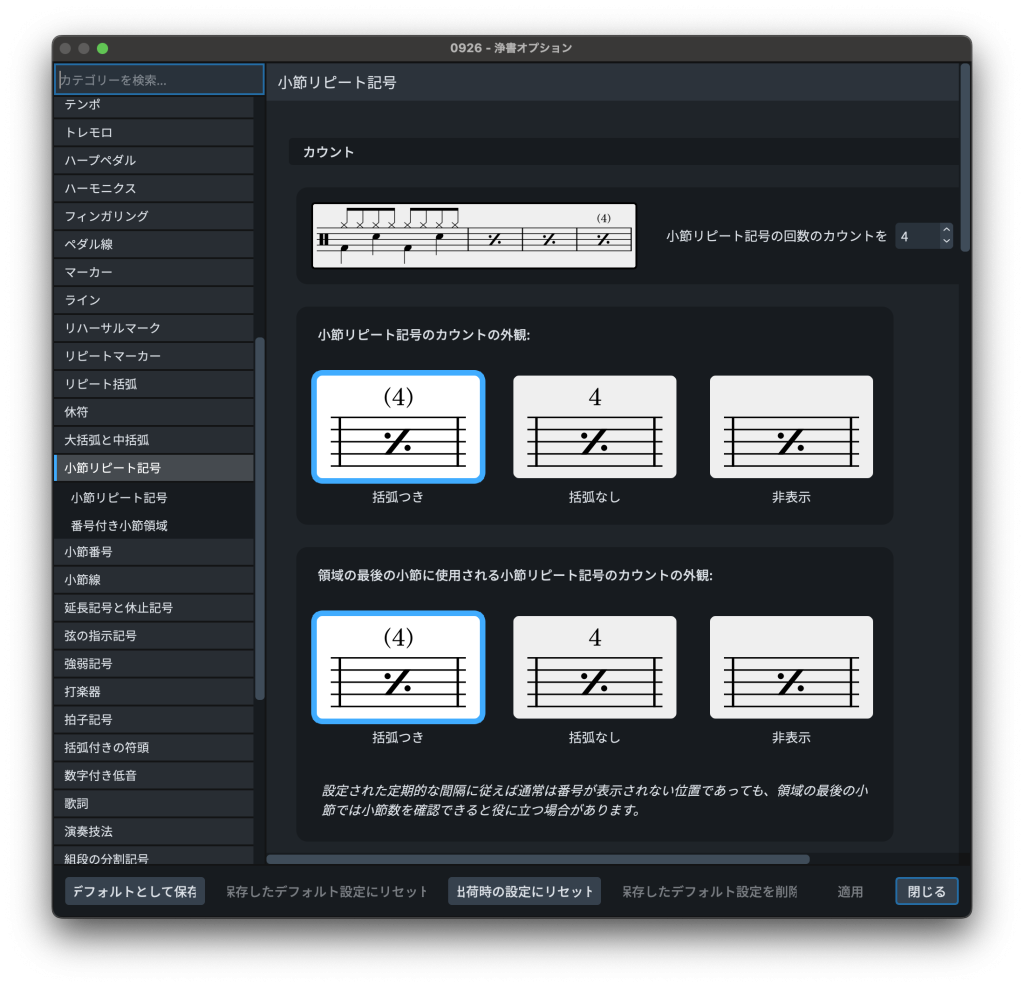The height and width of the screenshot is (987, 1024).
Task: Jump to 番号付き小節領域 subsection
Action: [x=119, y=525]
